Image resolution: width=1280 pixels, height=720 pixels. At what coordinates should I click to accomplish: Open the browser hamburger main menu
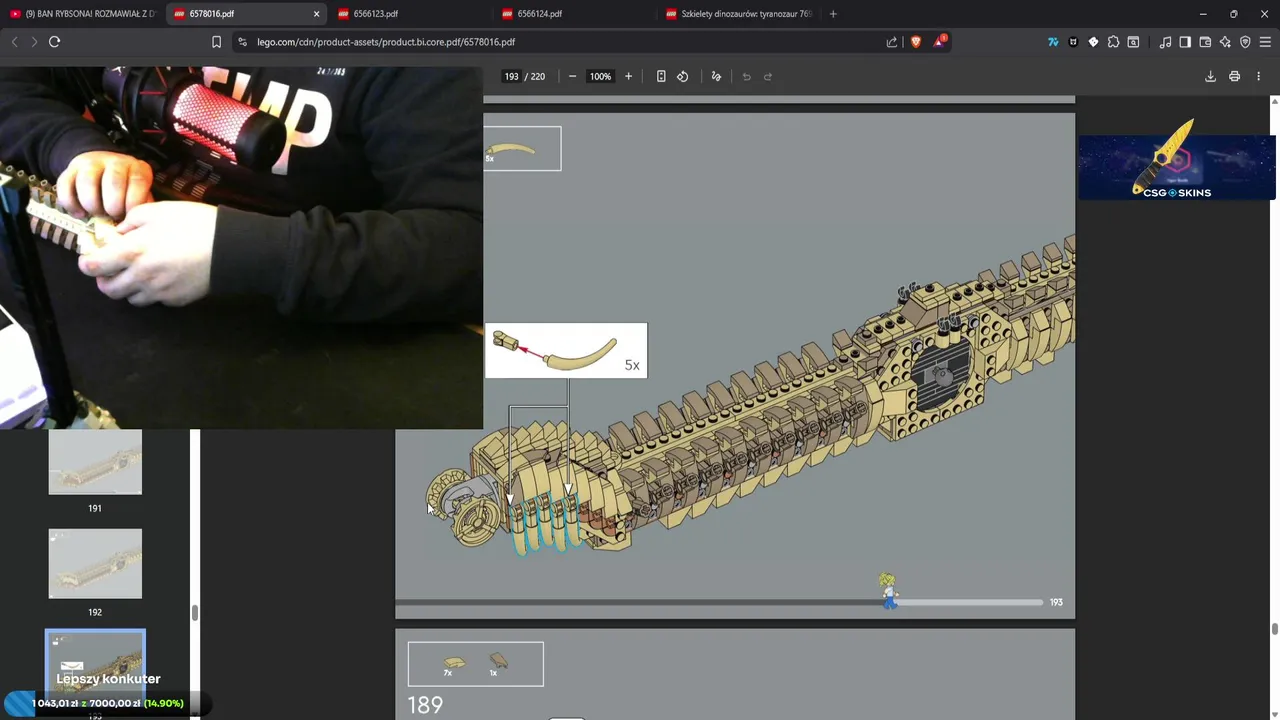coord(1265,42)
